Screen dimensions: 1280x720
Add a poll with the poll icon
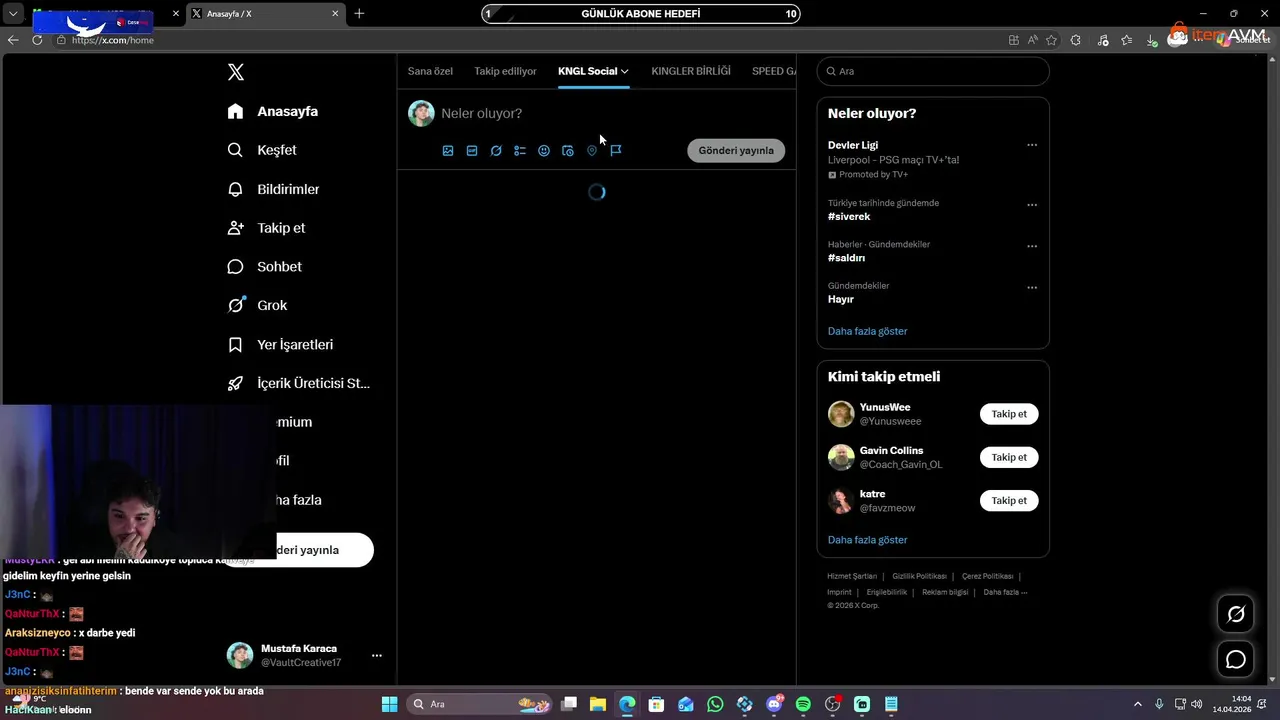click(x=520, y=151)
